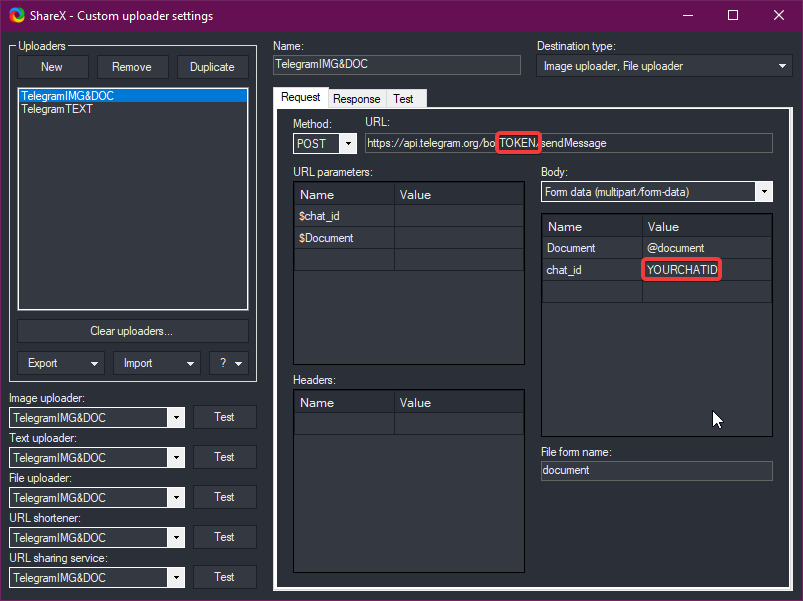The width and height of the screenshot is (803, 601).
Task: Minimize the ShareX settings window
Action: coord(688,15)
